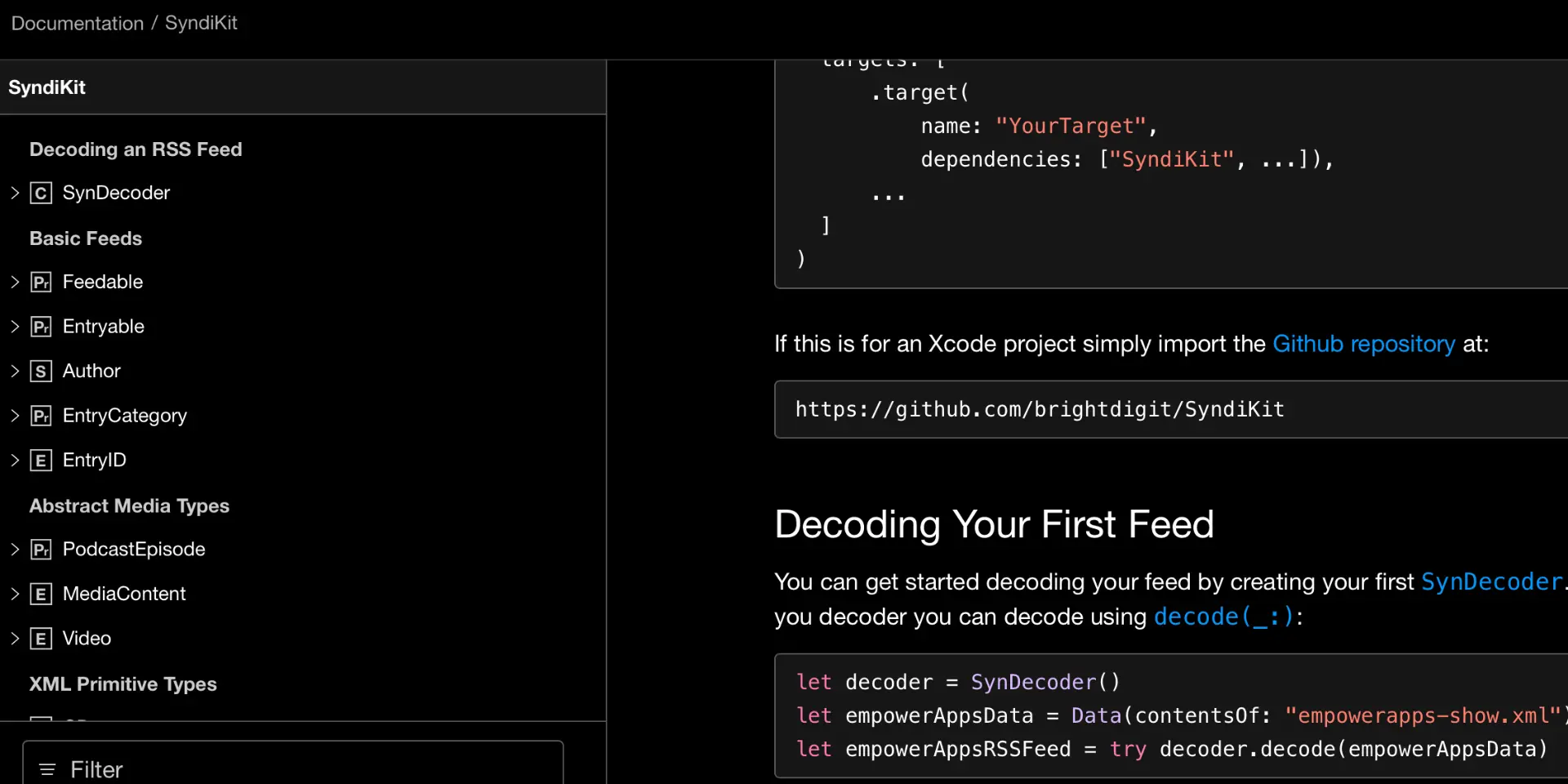Open the Github repository link
This screenshot has height=784, width=1568.
pos(1364,344)
